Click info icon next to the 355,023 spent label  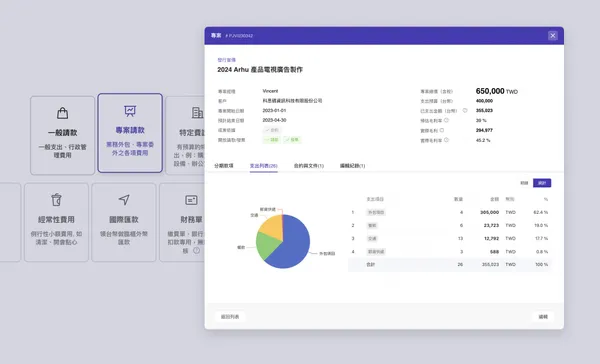pyautogui.click(x=465, y=111)
